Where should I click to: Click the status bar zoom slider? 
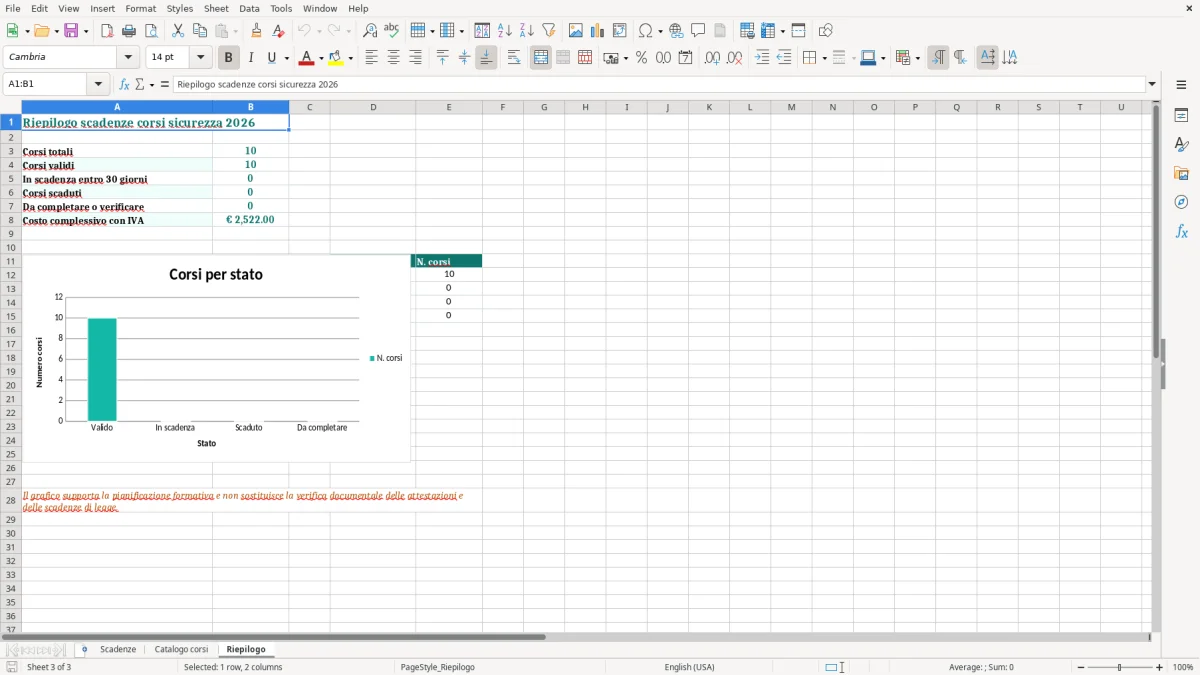pyautogui.click(x=1120, y=667)
